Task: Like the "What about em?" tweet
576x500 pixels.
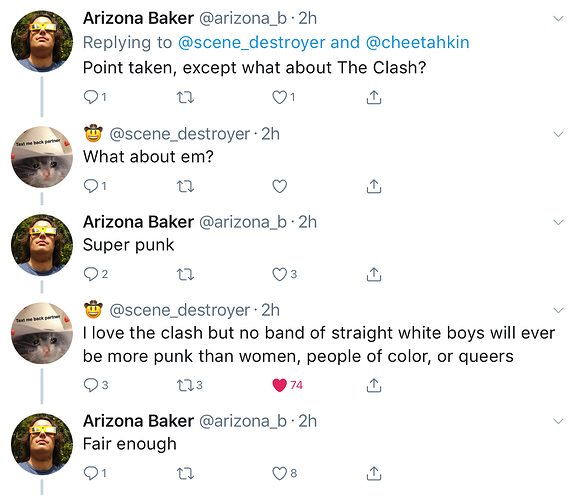Action: [x=280, y=187]
